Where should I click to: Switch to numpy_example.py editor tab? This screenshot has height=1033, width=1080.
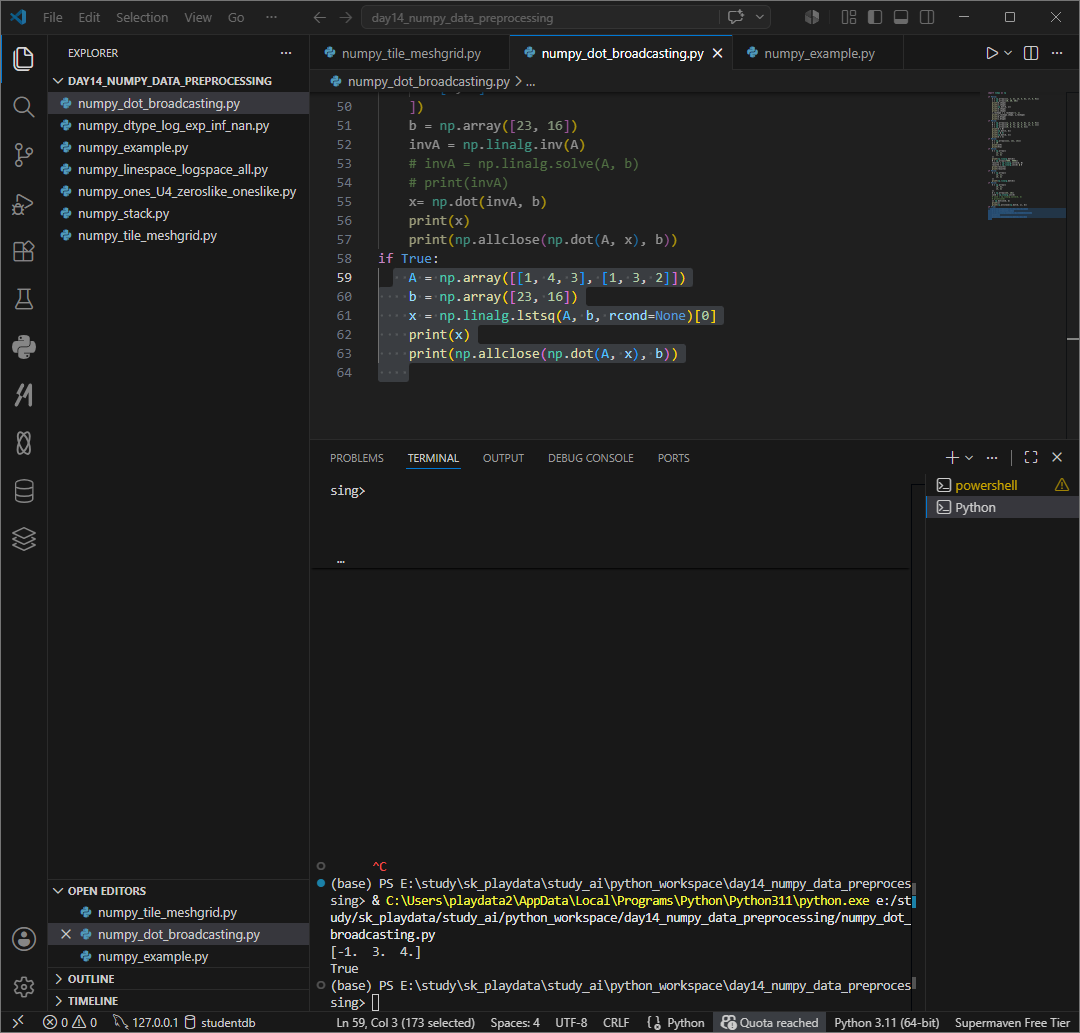click(819, 53)
